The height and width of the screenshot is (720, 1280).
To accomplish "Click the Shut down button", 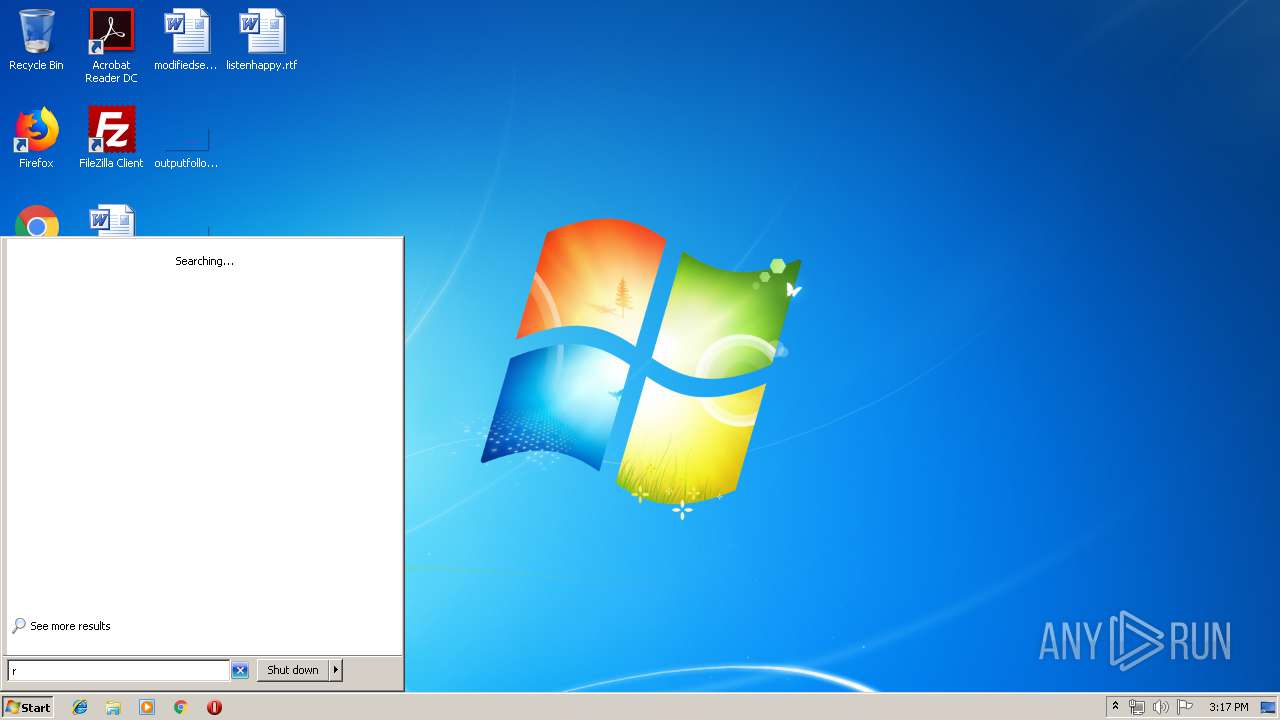I will point(293,670).
